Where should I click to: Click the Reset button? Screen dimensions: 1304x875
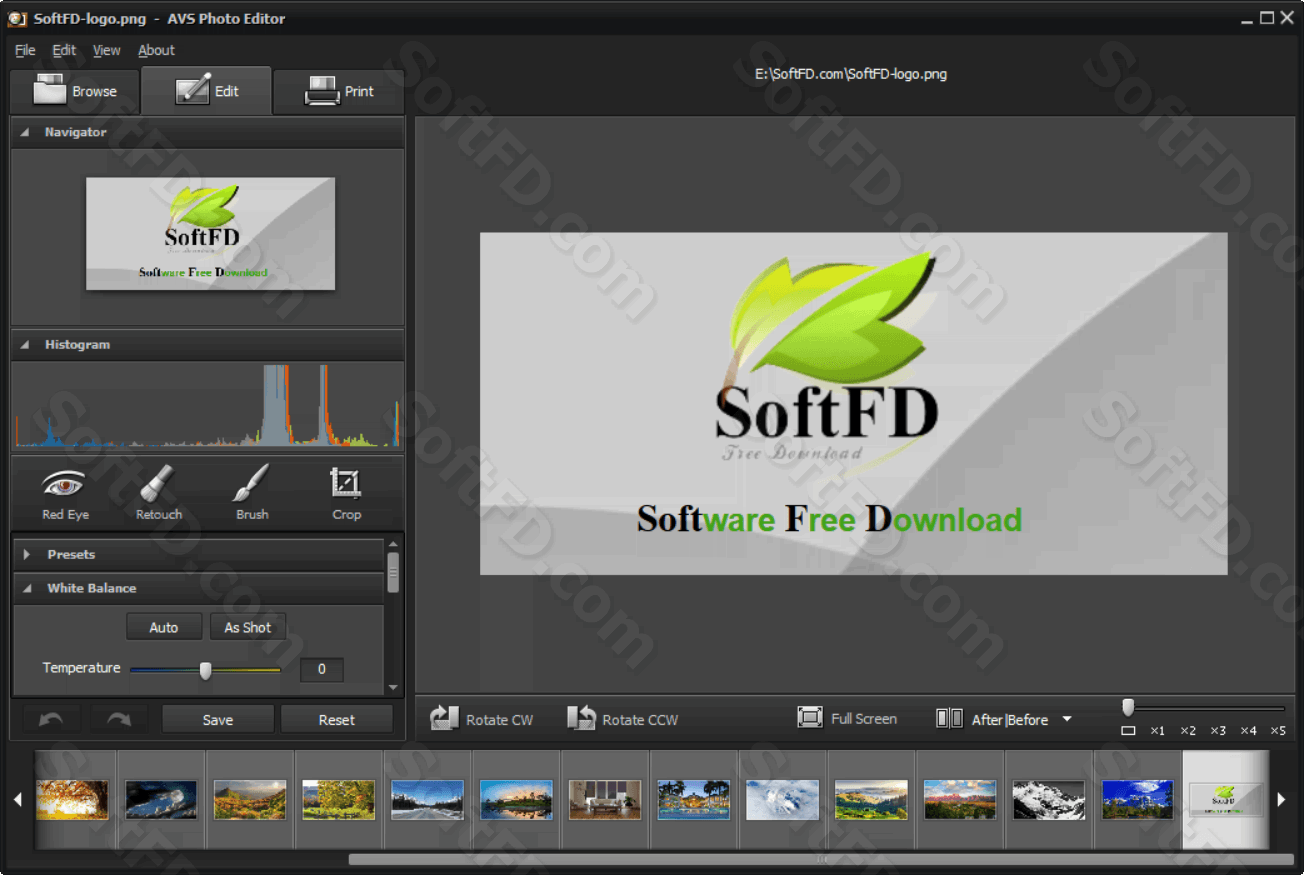pos(337,719)
